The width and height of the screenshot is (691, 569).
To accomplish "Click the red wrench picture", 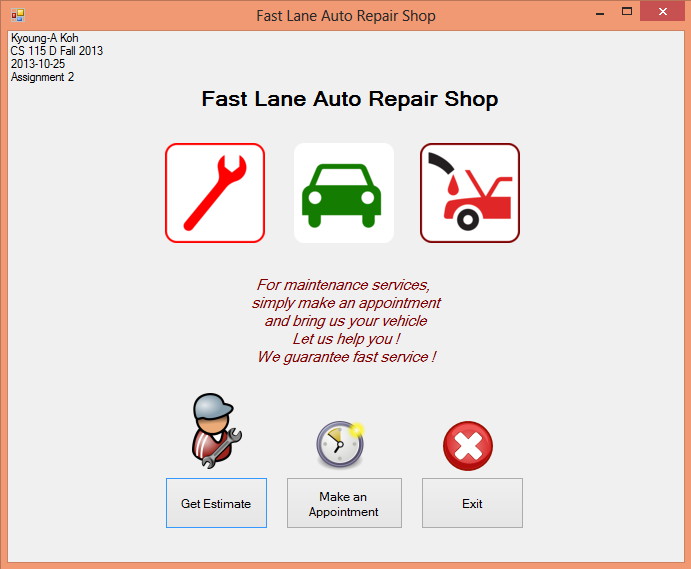I will tap(215, 193).
